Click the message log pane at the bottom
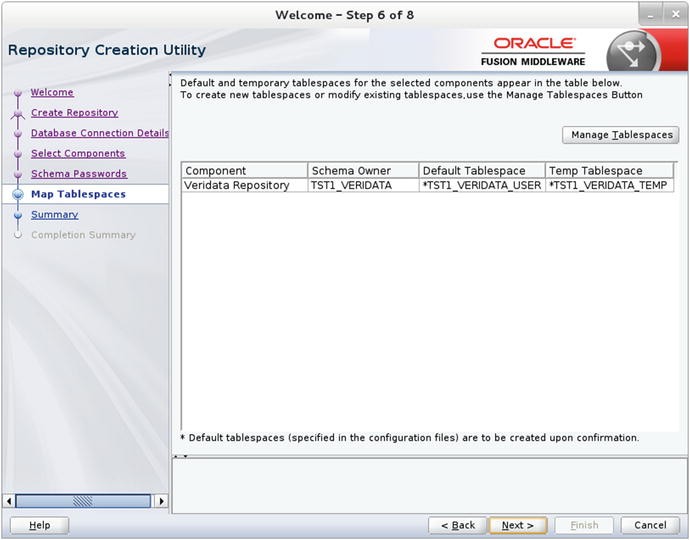The image size is (690, 540). click(429, 485)
